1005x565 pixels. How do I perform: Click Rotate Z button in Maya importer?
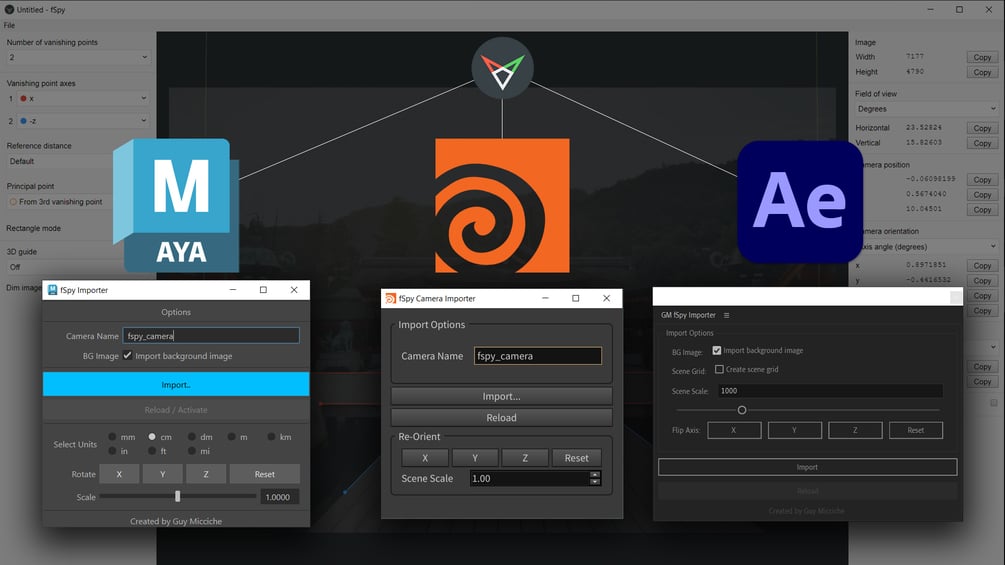tap(206, 474)
